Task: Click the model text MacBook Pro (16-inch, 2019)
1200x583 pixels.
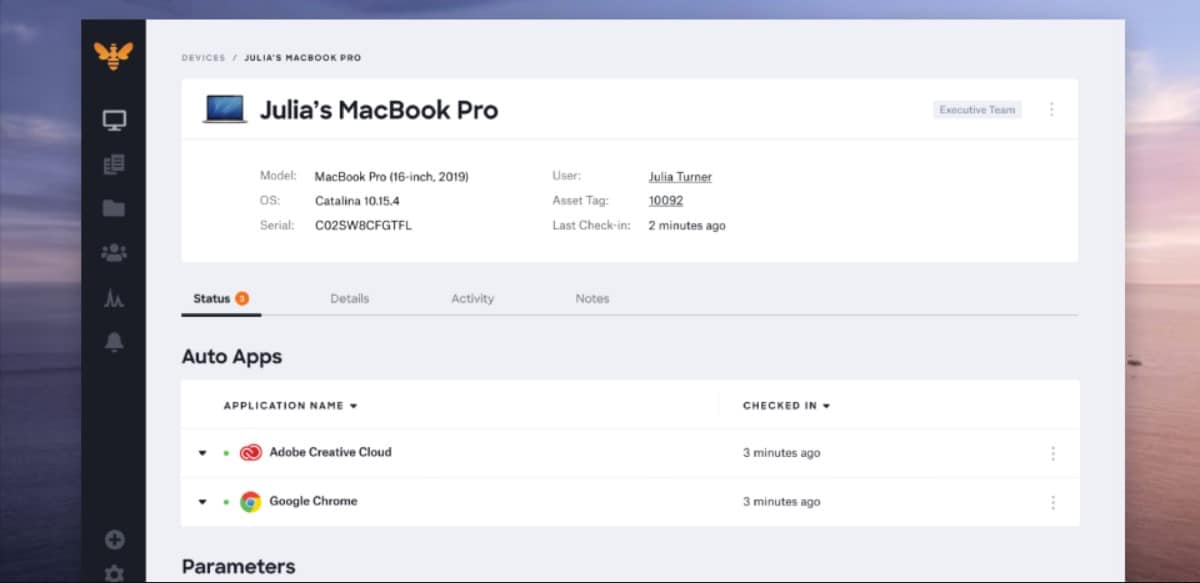Action: (x=391, y=177)
